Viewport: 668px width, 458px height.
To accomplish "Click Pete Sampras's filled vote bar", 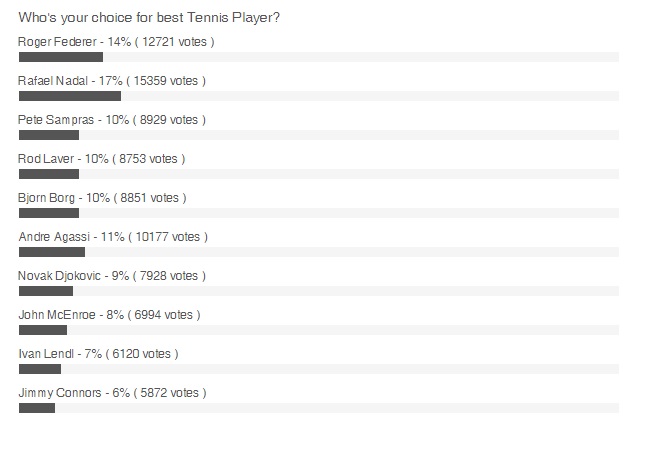I will coord(49,135).
